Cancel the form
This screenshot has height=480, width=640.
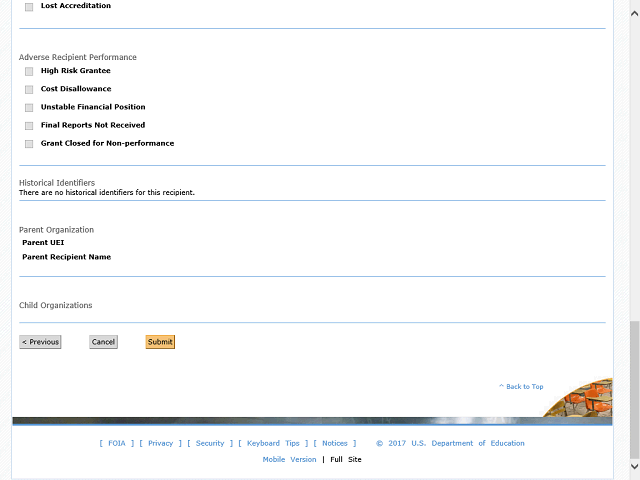pos(103,342)
